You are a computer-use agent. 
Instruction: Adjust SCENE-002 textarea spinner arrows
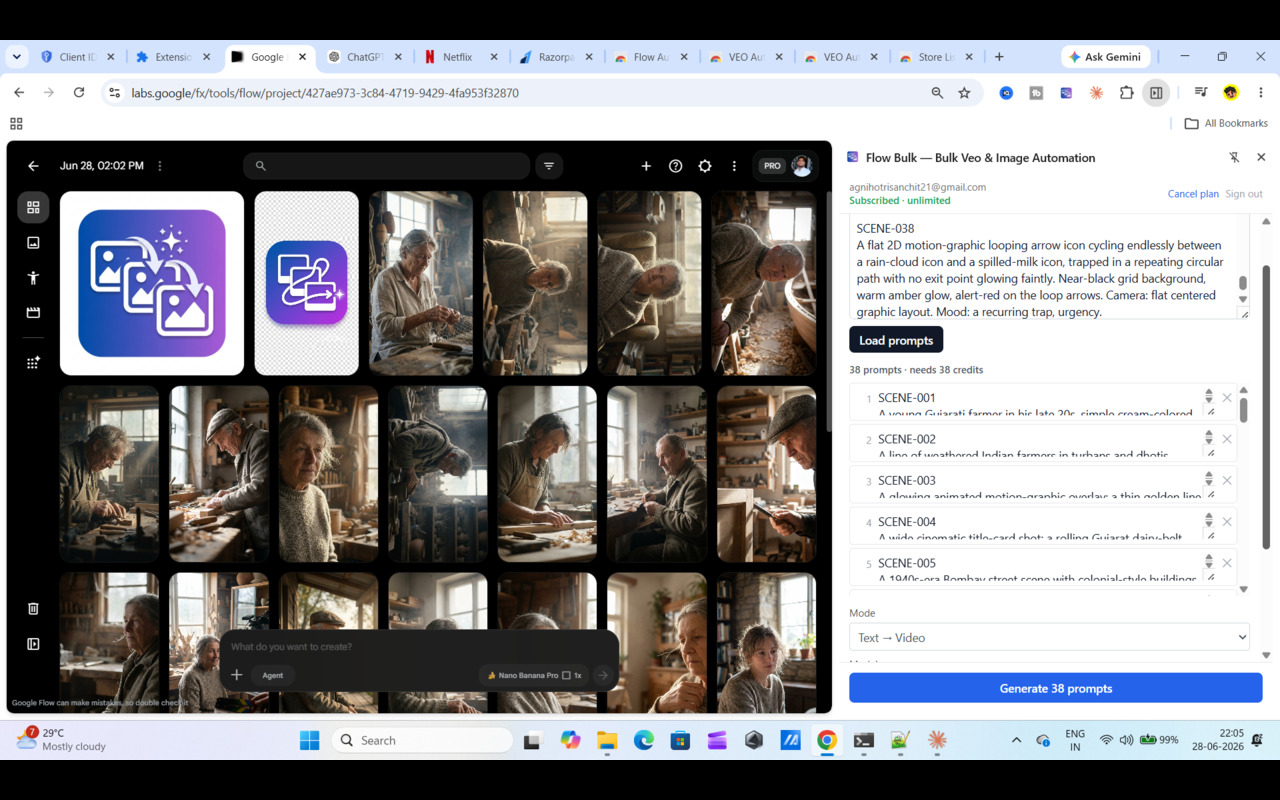pyautogui.click(x=1209, y=438)
